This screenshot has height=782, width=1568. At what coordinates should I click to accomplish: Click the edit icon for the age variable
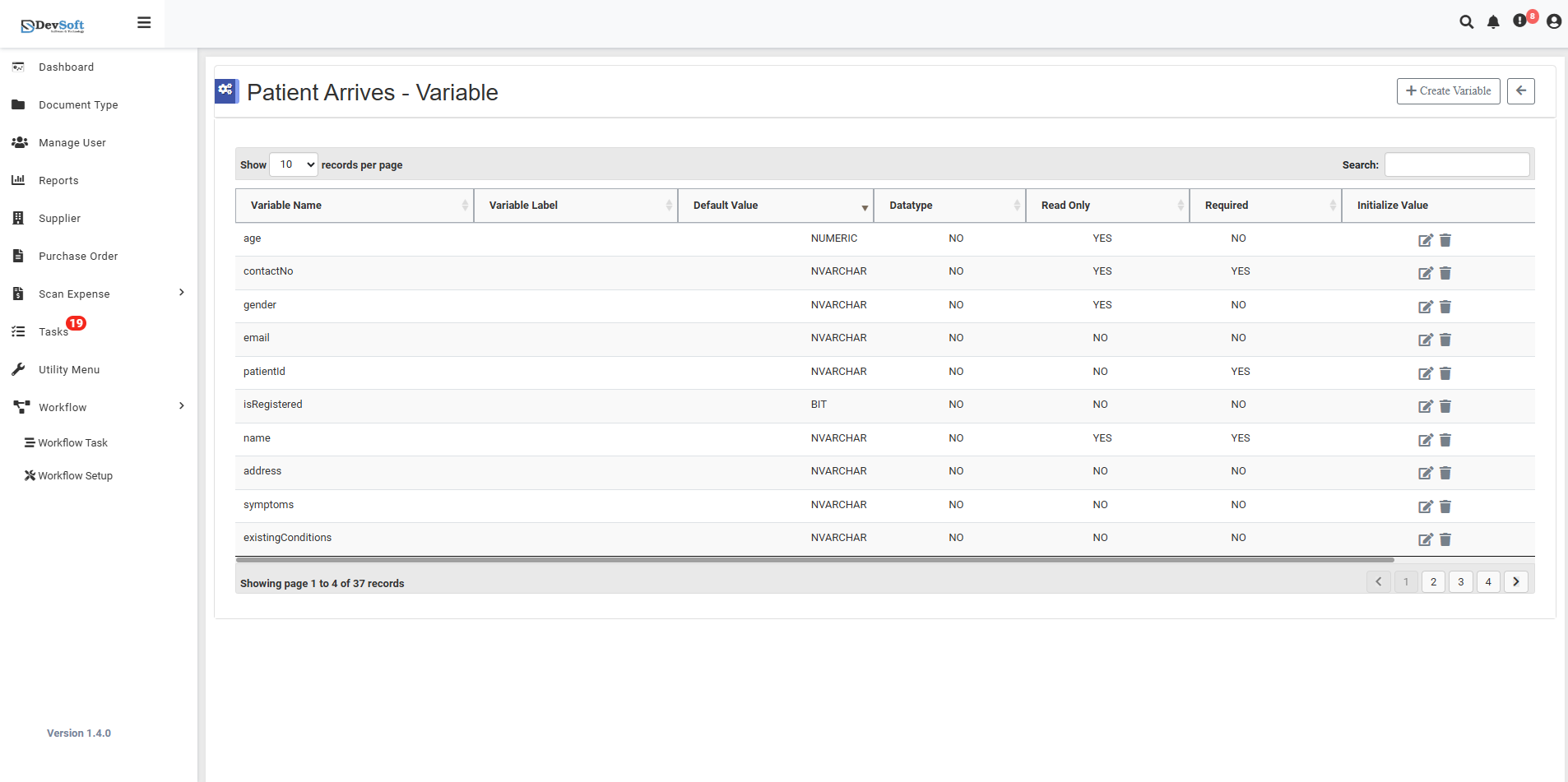click(1426, 240)
